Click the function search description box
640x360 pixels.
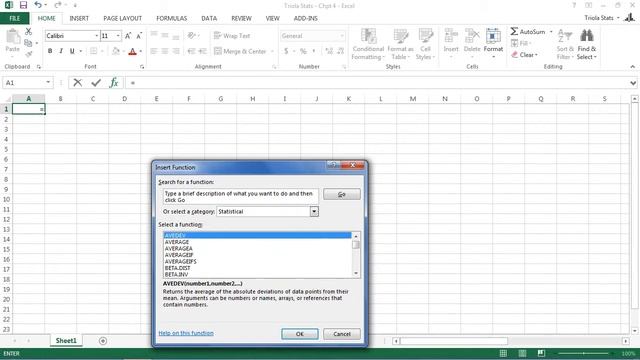coord(240,197)
